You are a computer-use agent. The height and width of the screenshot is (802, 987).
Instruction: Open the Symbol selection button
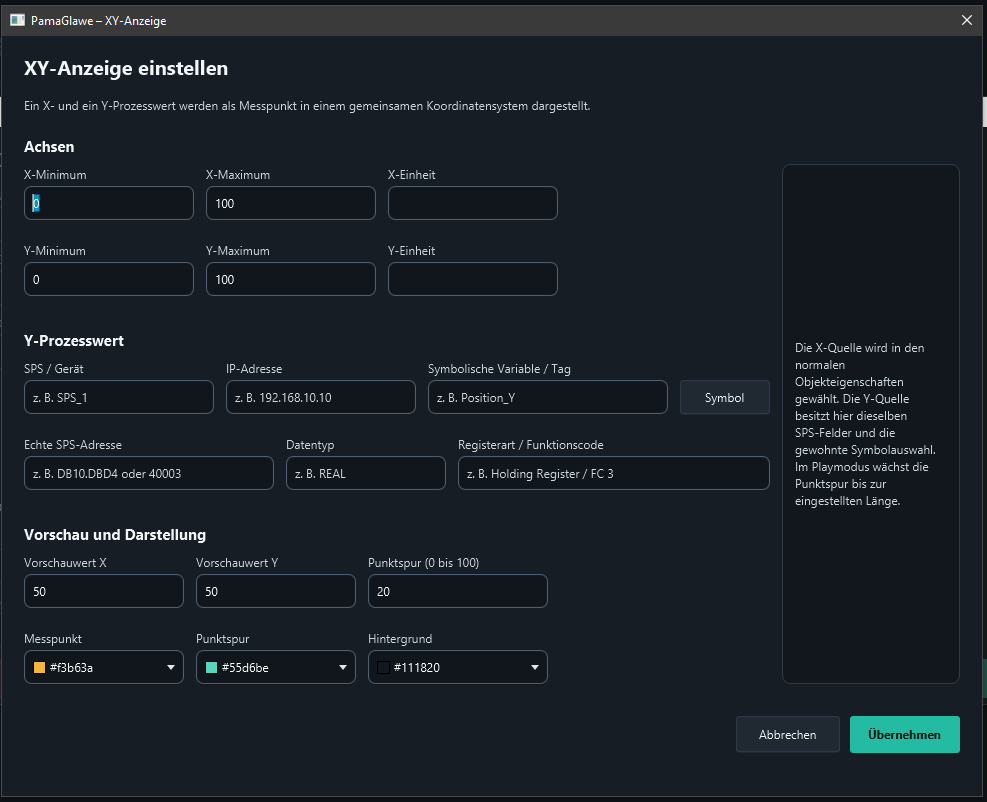725,397
